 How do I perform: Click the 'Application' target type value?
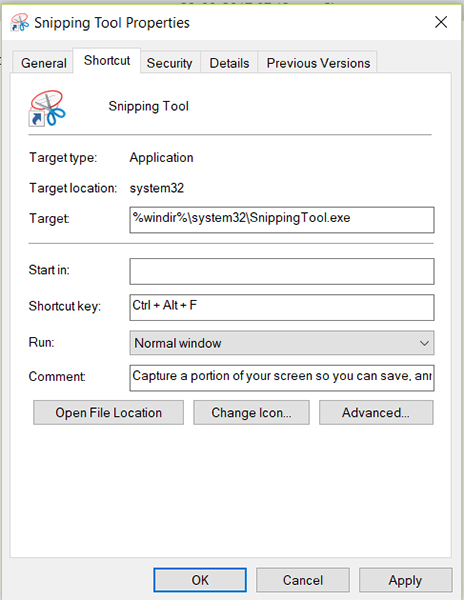point(161,158)
